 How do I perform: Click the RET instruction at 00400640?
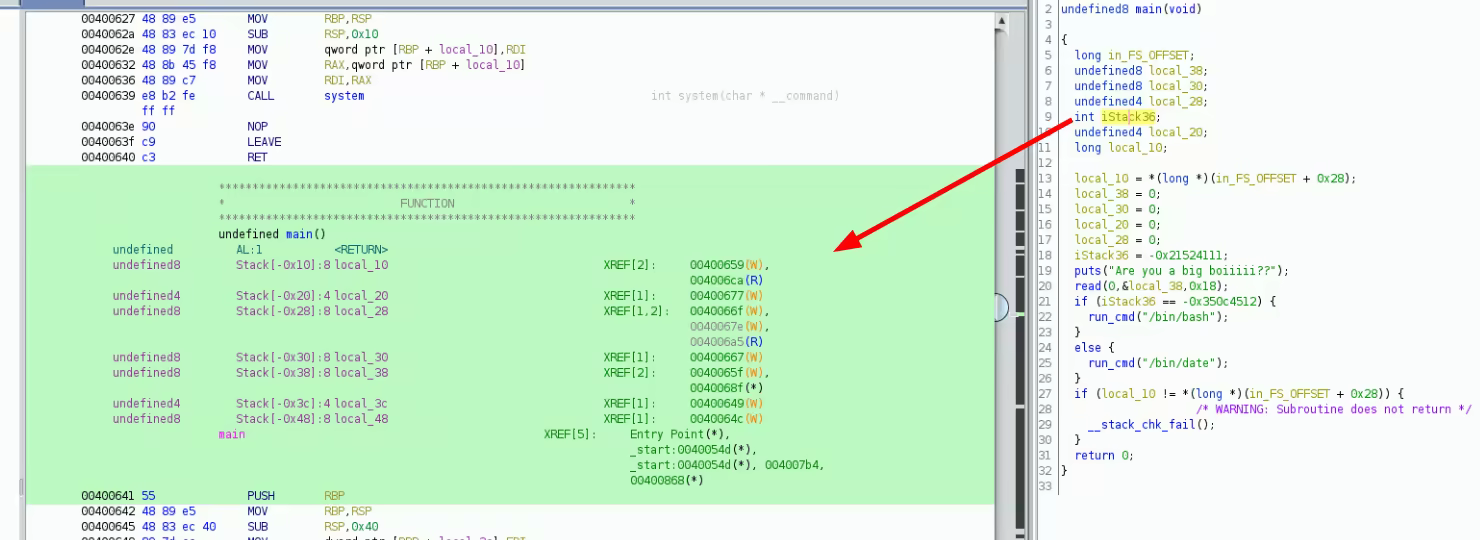(x=257, y=157)
